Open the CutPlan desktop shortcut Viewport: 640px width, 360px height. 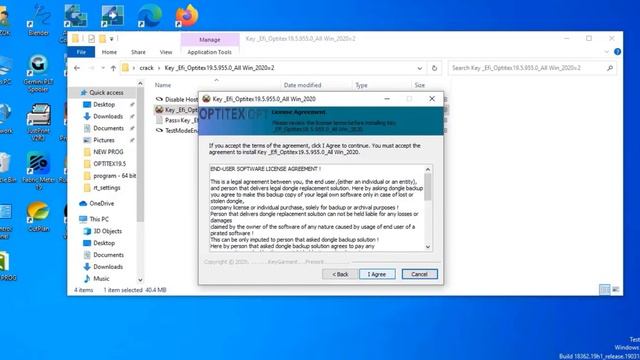point(38,216)
